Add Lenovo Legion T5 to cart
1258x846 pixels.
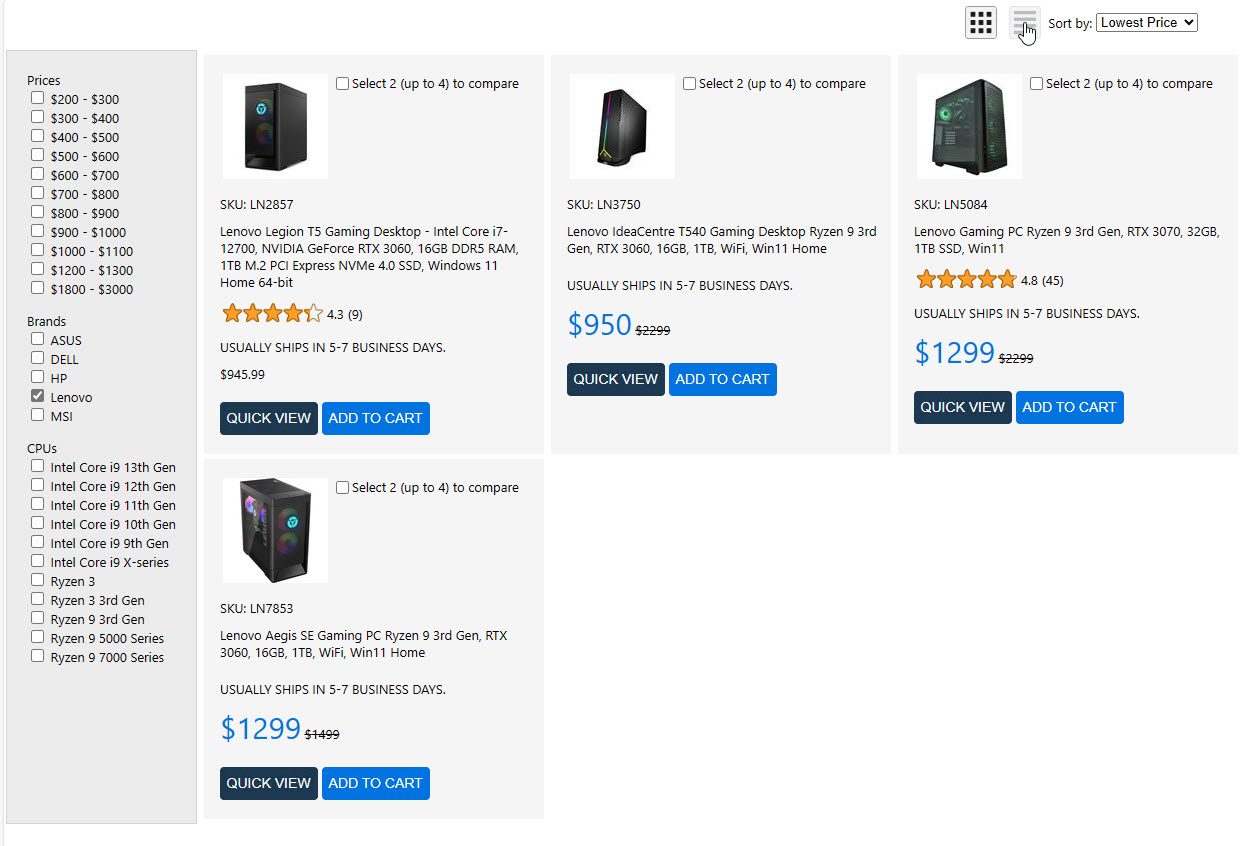(x=375, y=418)
